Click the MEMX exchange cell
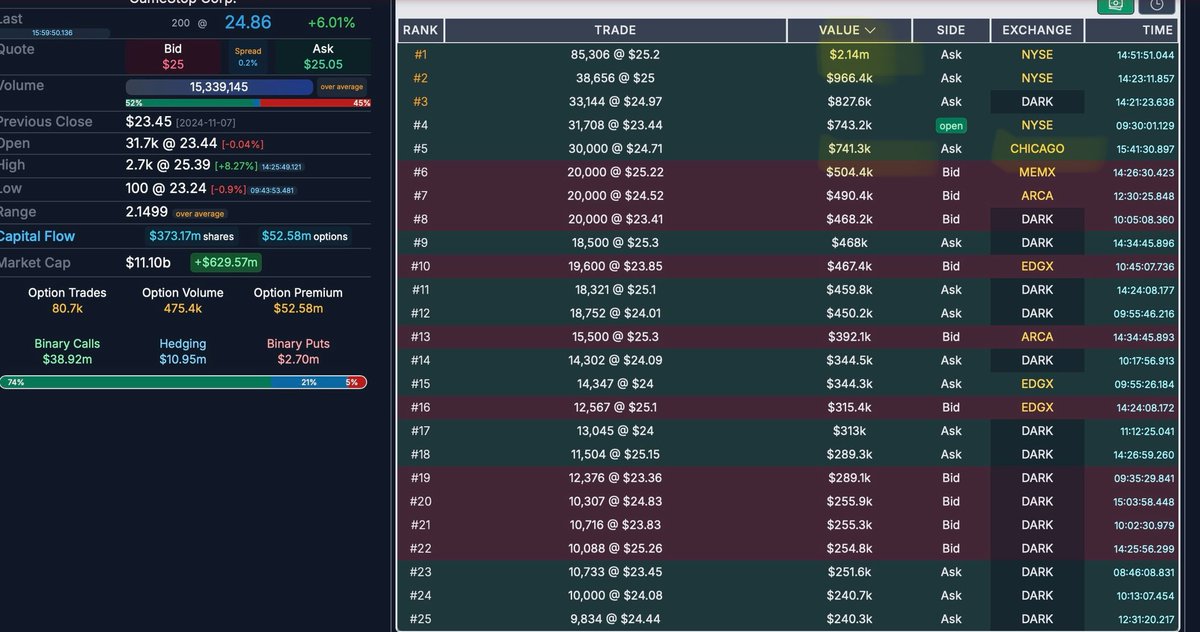This screenshot has width=1200, height=632. click(x=1037, y=172)
